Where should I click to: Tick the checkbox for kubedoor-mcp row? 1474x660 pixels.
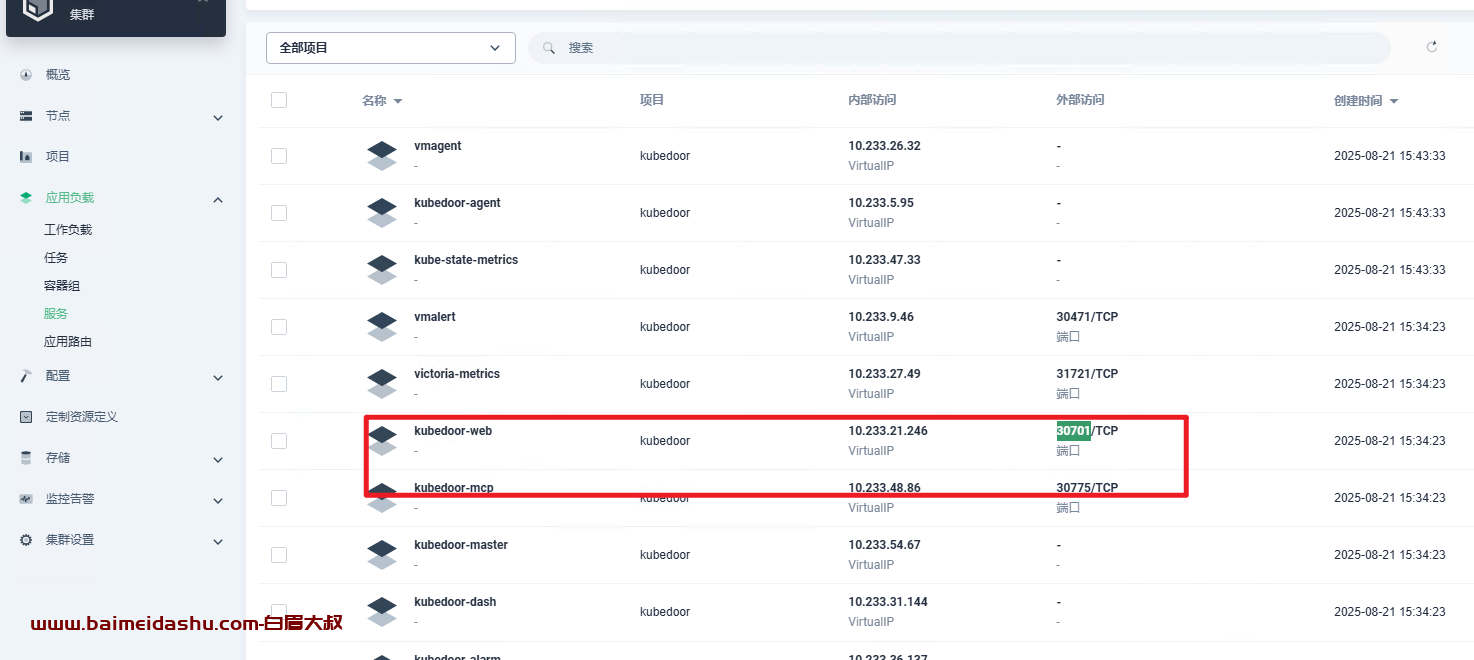click(279, 498)
